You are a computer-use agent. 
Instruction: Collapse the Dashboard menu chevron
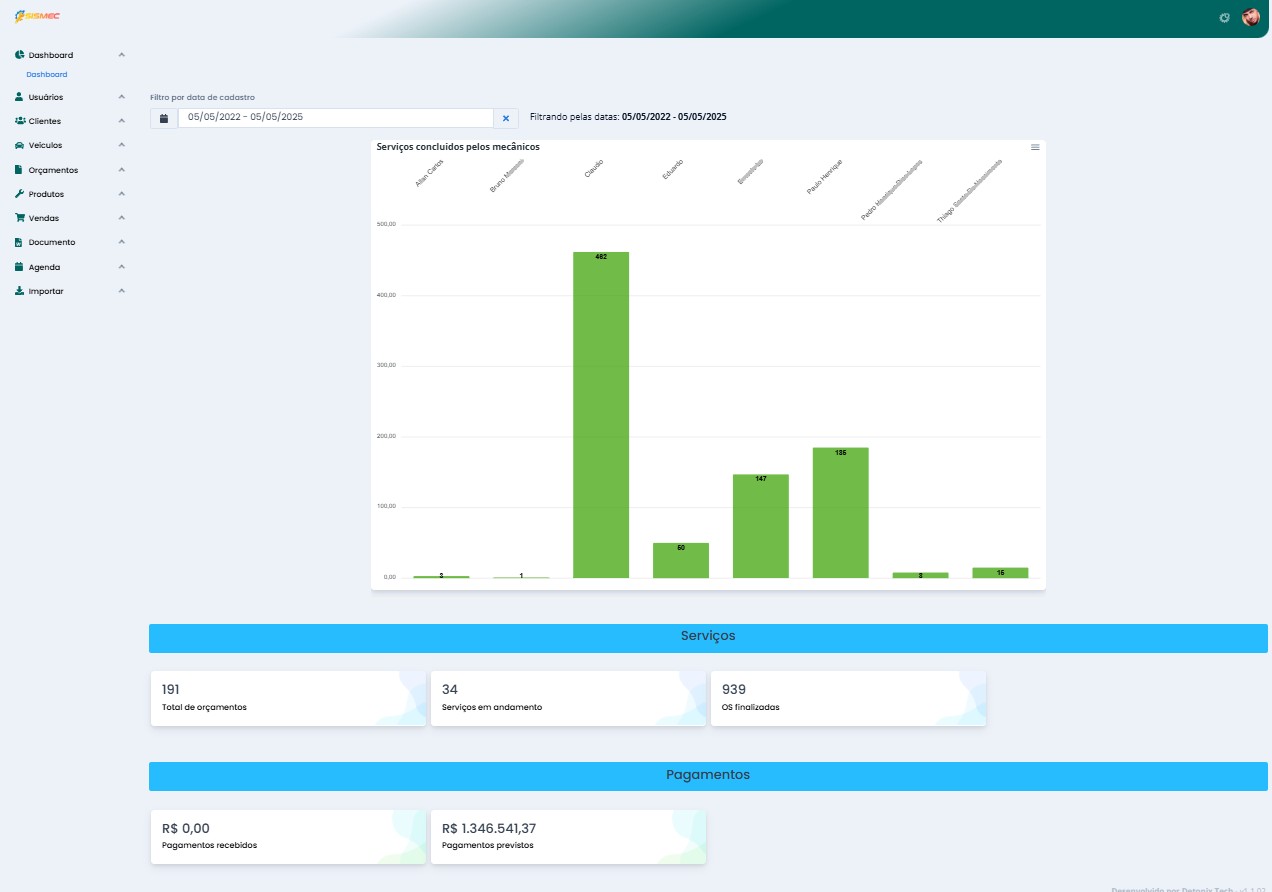point(122,55)
